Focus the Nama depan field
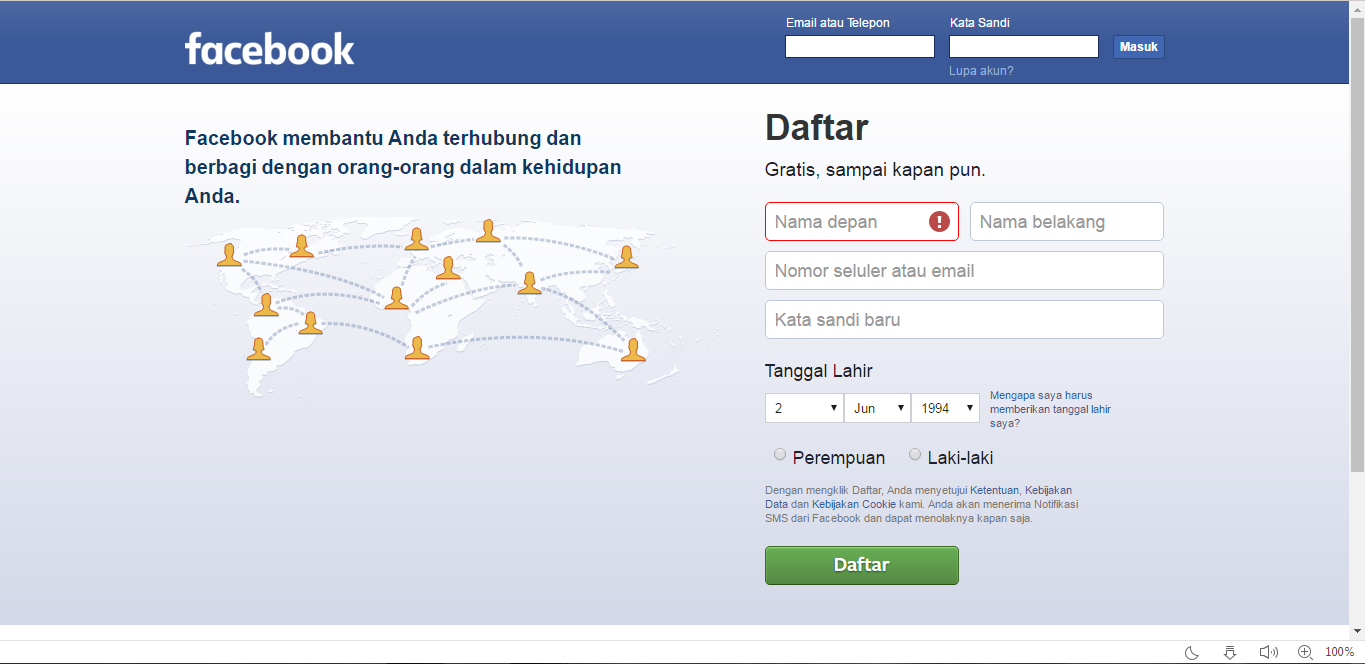 [x=862, y=222]
